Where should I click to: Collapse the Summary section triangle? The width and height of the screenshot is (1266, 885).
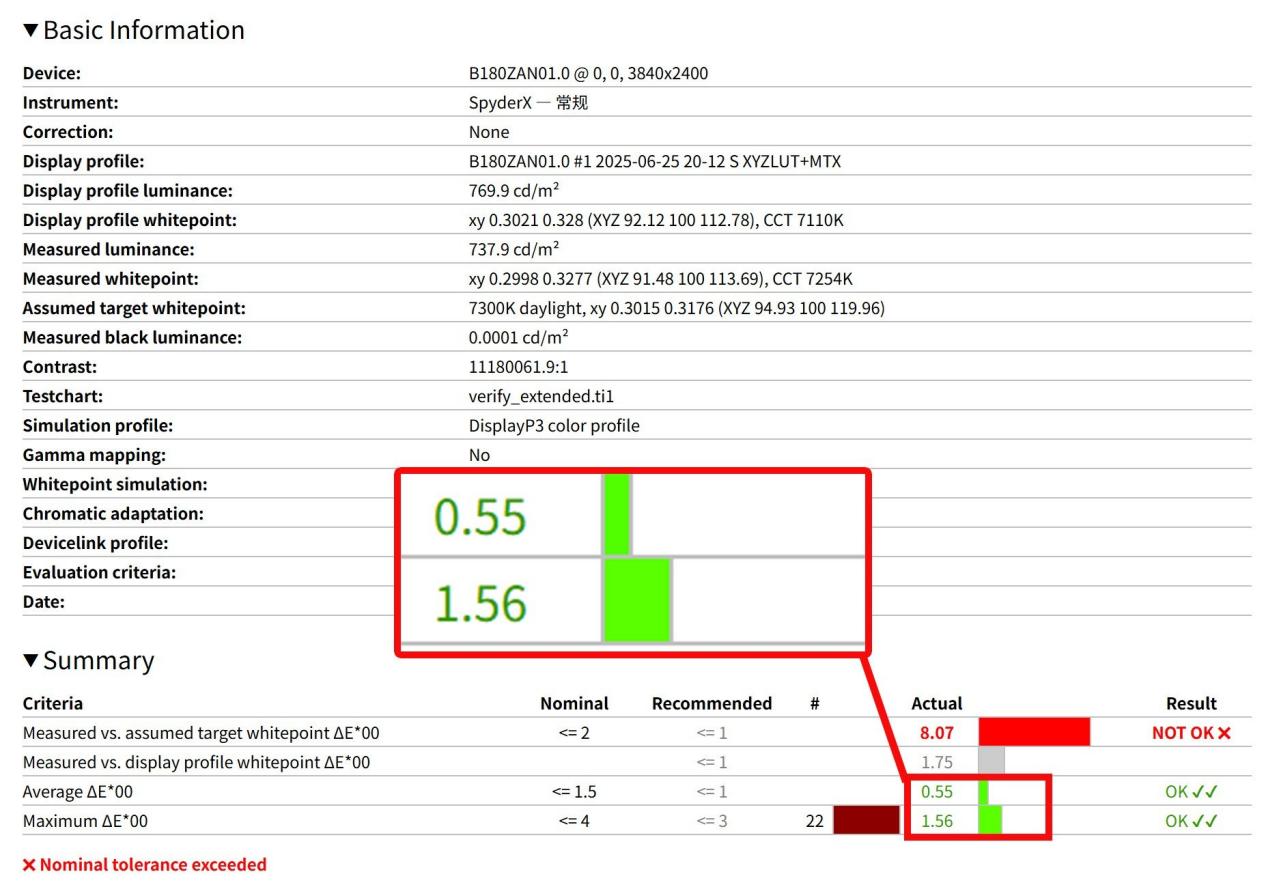30,662
